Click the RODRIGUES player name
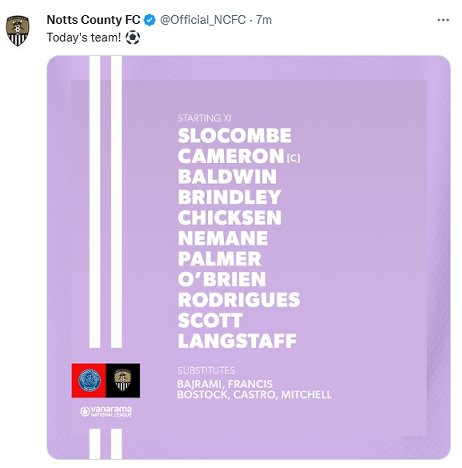Screen dimensions: 462x468 coord(239,300)
